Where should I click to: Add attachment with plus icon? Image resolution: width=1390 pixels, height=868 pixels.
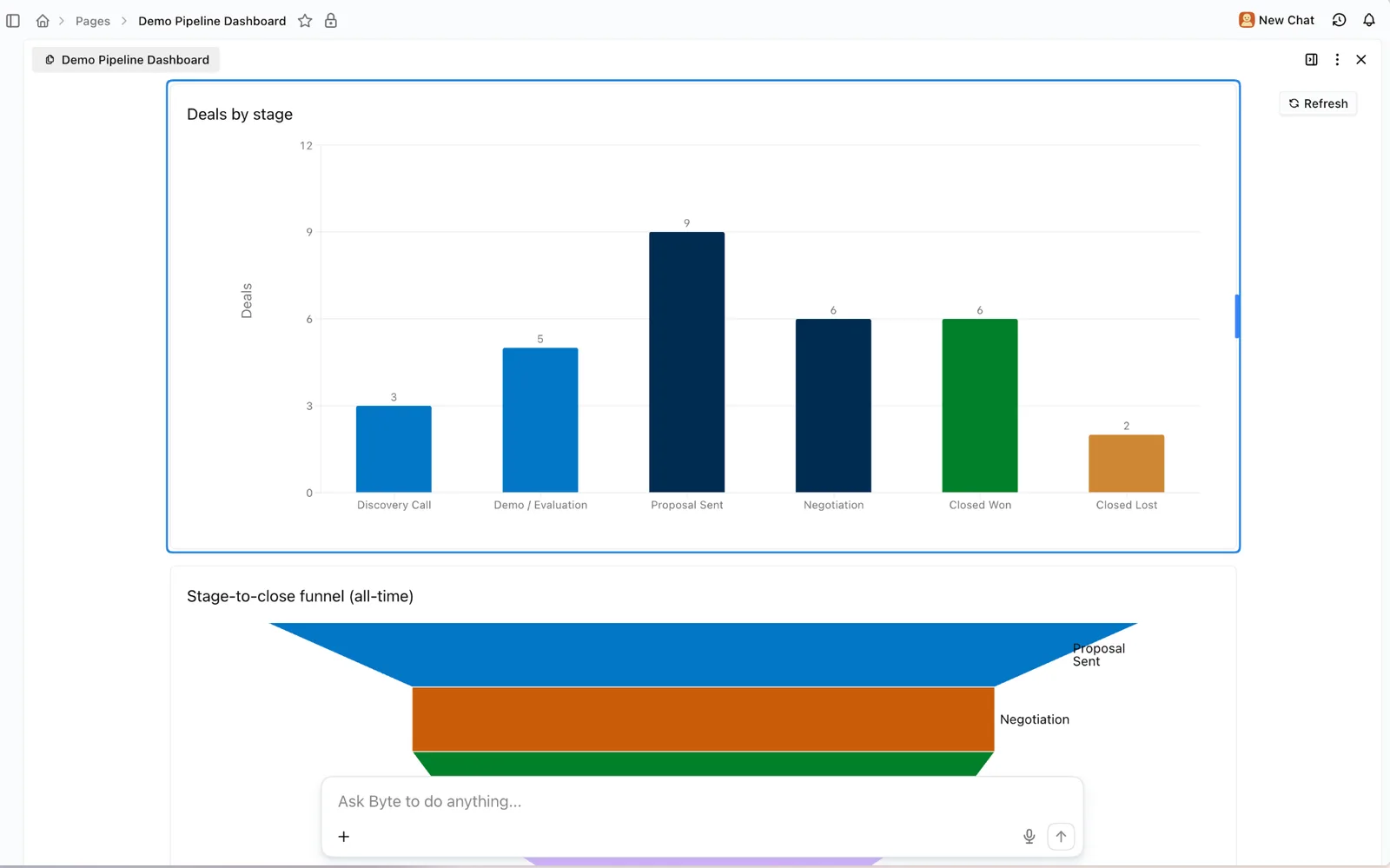344,837
